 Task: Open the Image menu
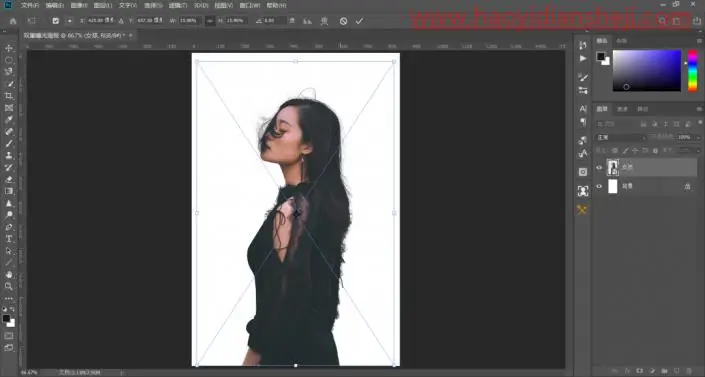pyautogui.click(x=79, y=5)
